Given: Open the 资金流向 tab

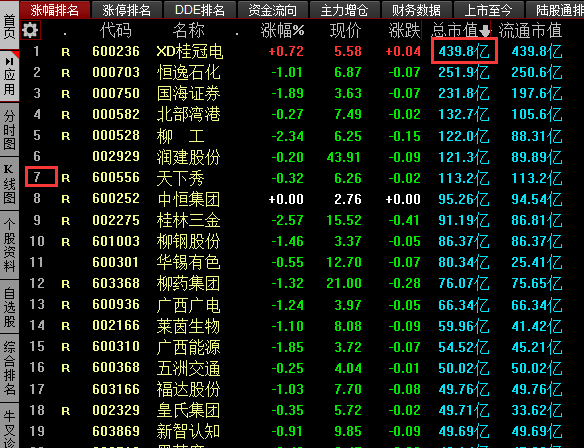Looking at the screenshot, I should tap(273, 10).
